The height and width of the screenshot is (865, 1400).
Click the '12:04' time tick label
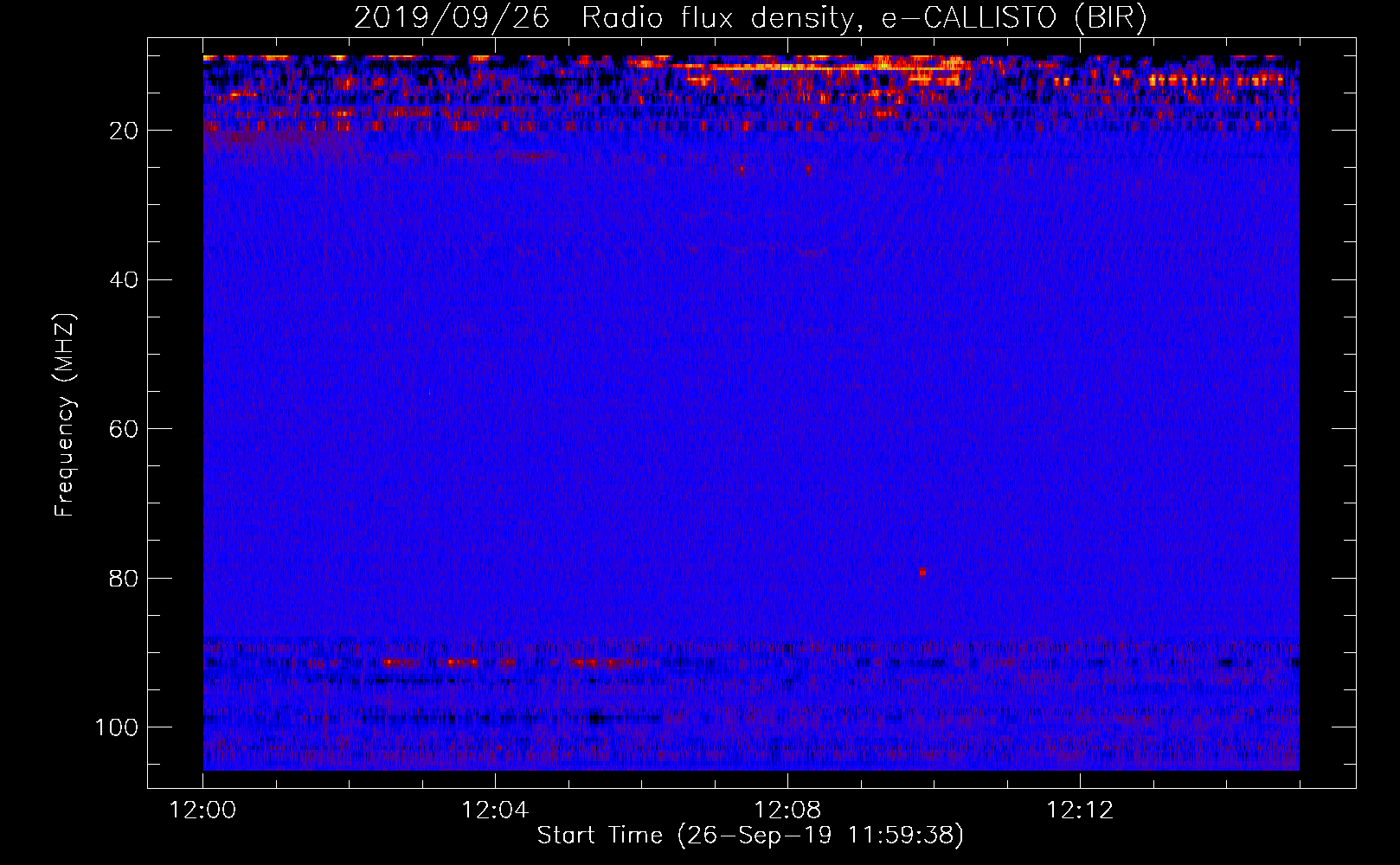[495, 811]
